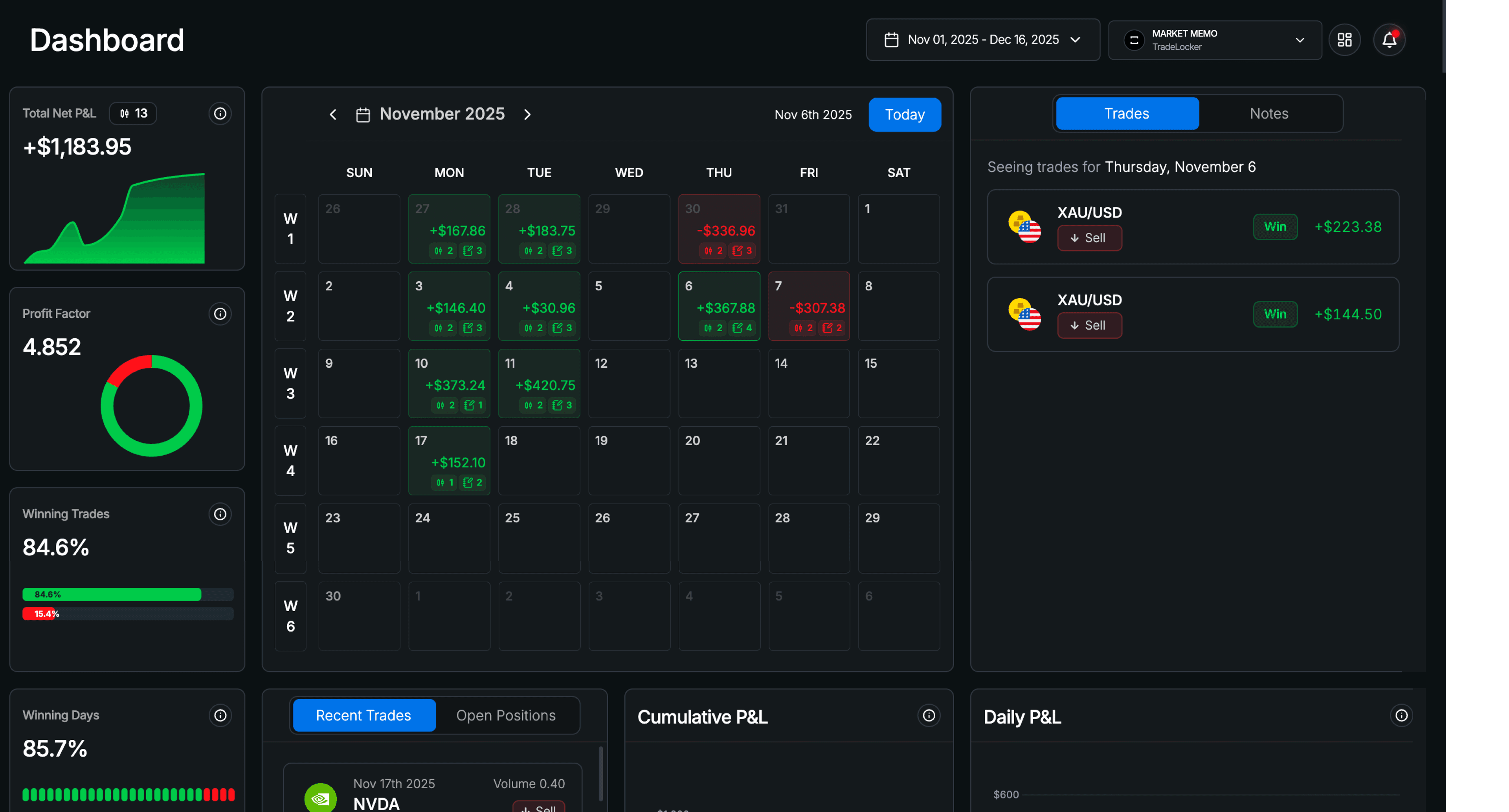Select November 4 calendar day +$30.96
Viewport: 1509px width, 812px height.
click(x=539, y=306)
